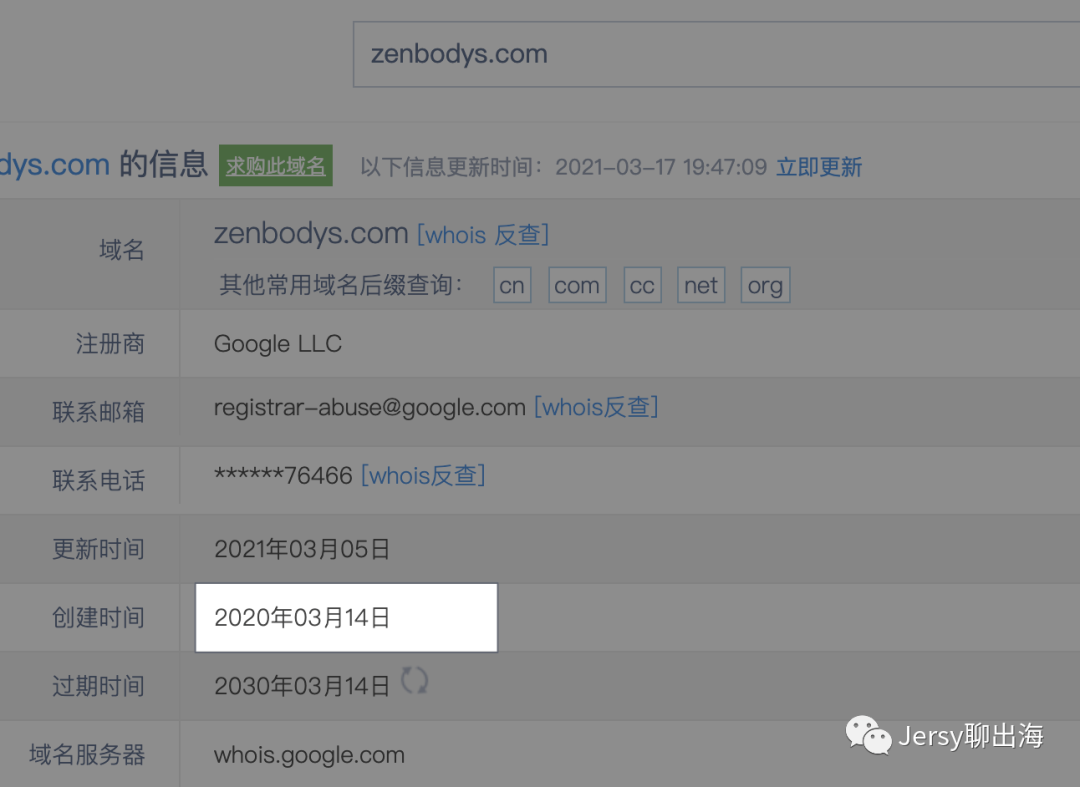
Task: Click the WeChat logo icon in watermark
Action: coord(869,735)
